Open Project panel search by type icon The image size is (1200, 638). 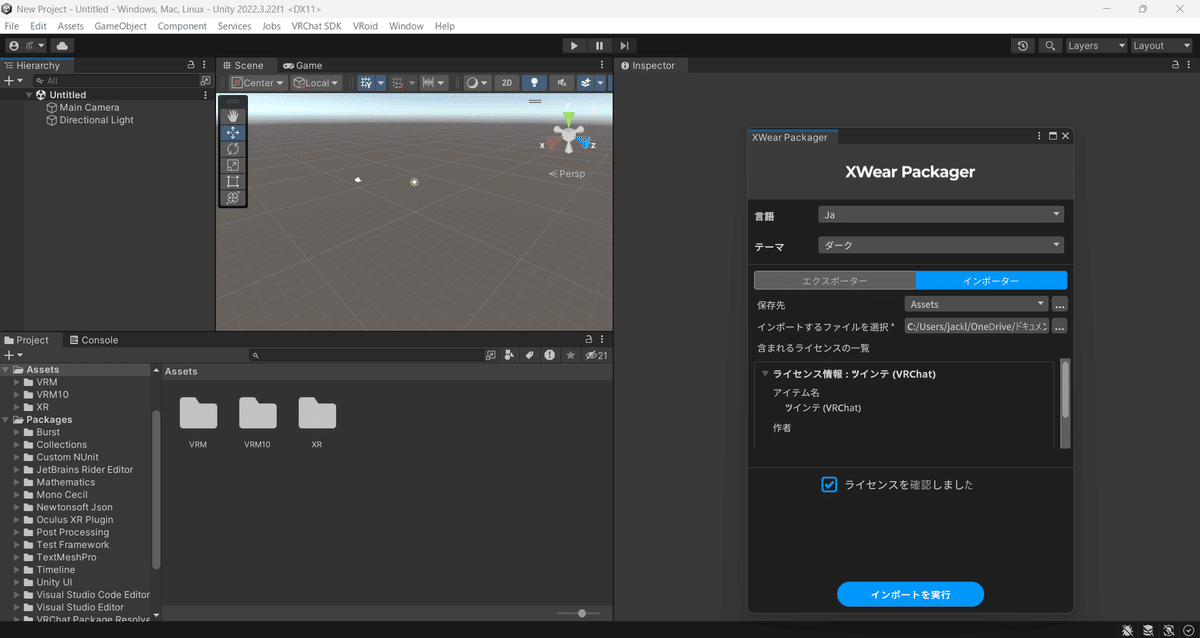(510, 355)
